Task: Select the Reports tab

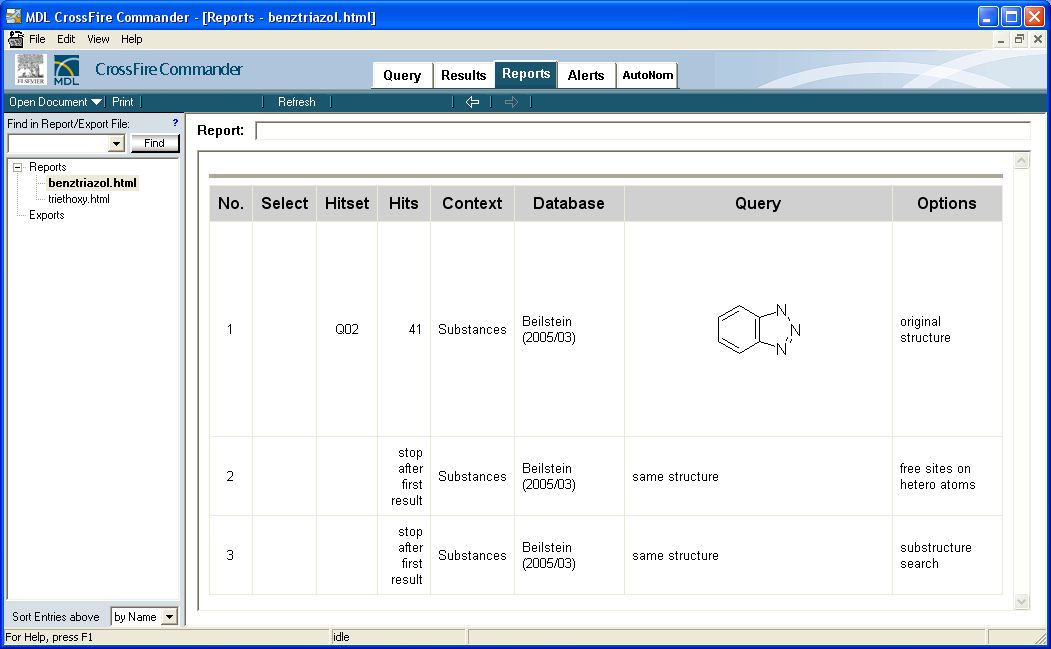Action: click(526, 74)
